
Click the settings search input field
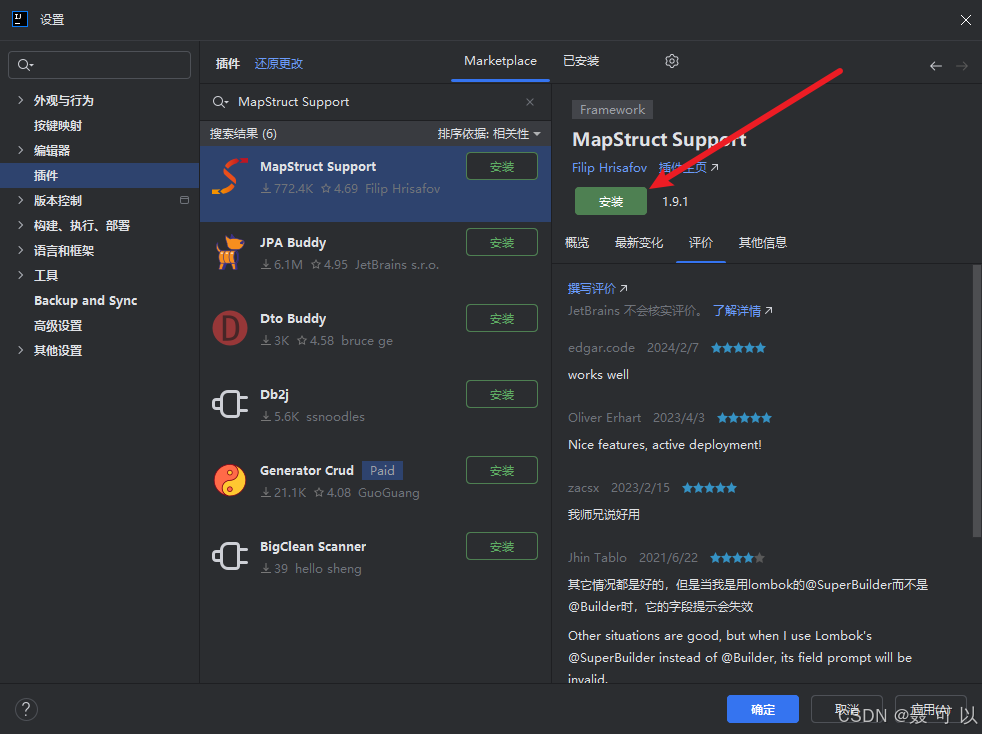tap(99, 64)
